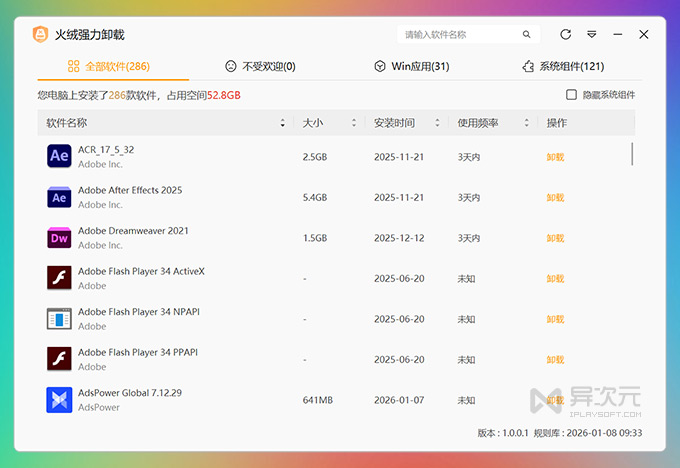Click the Win应用 cube icon
This screenshot has width=680, height=468.
(380, 66)
